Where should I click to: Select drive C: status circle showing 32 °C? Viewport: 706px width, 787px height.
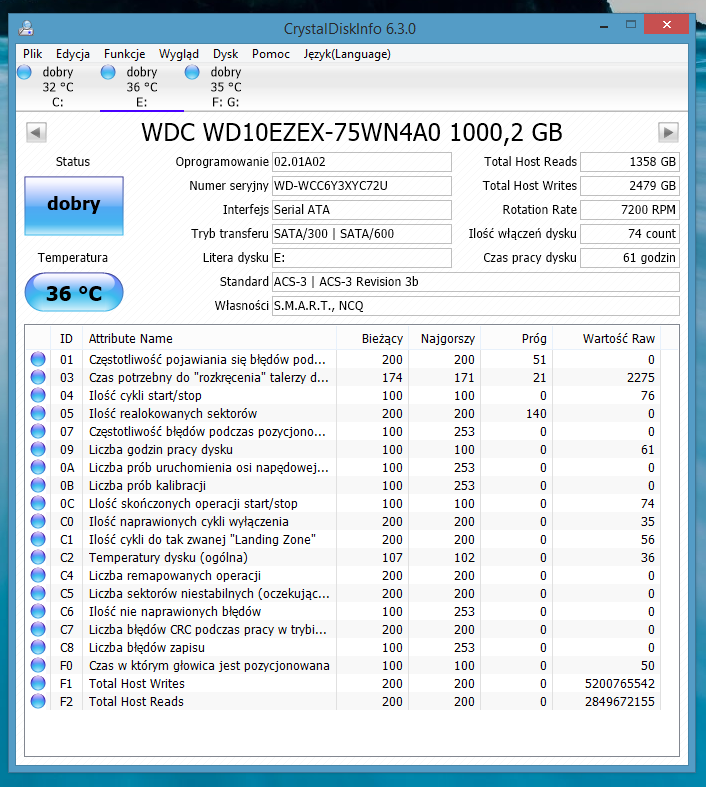(25, 72)
